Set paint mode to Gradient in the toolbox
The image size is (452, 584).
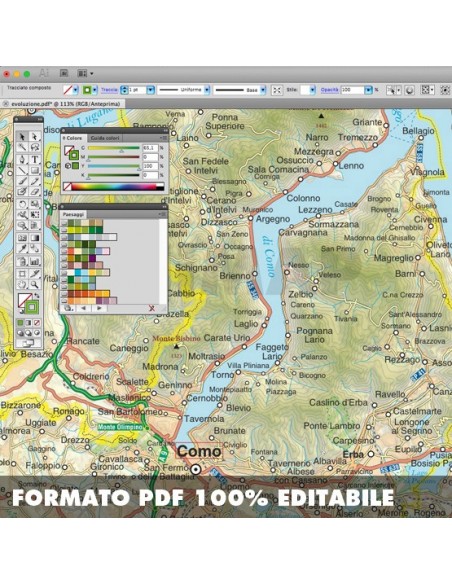(x=29, y=323)
